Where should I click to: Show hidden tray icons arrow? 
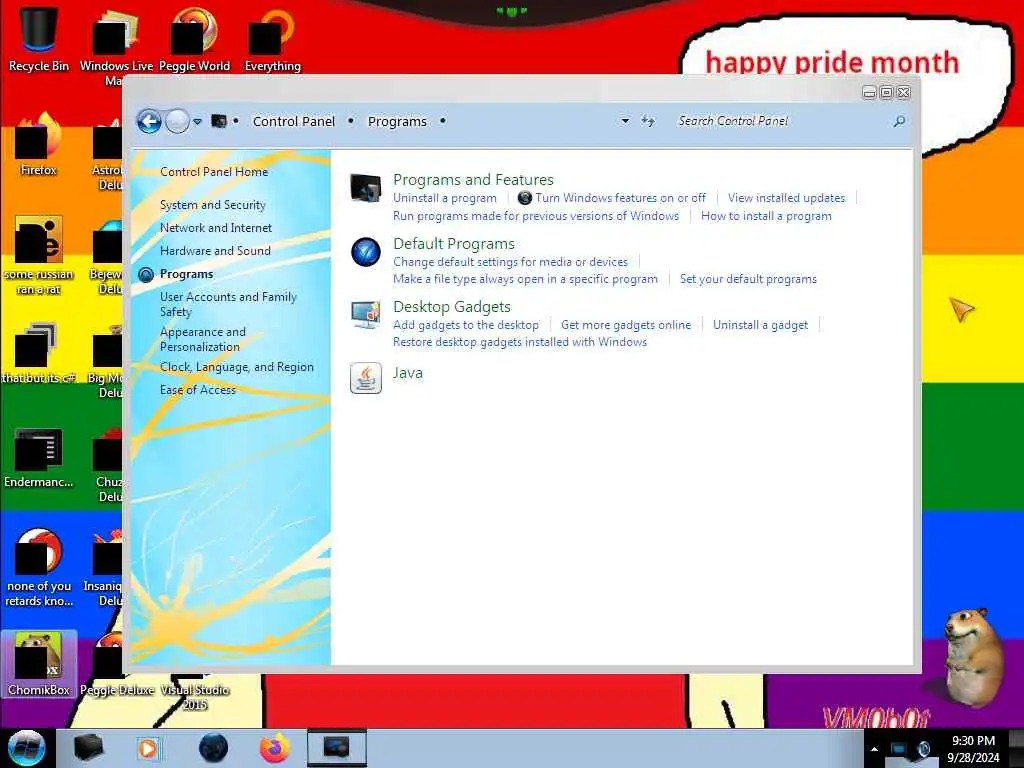(x=874, y=749)
